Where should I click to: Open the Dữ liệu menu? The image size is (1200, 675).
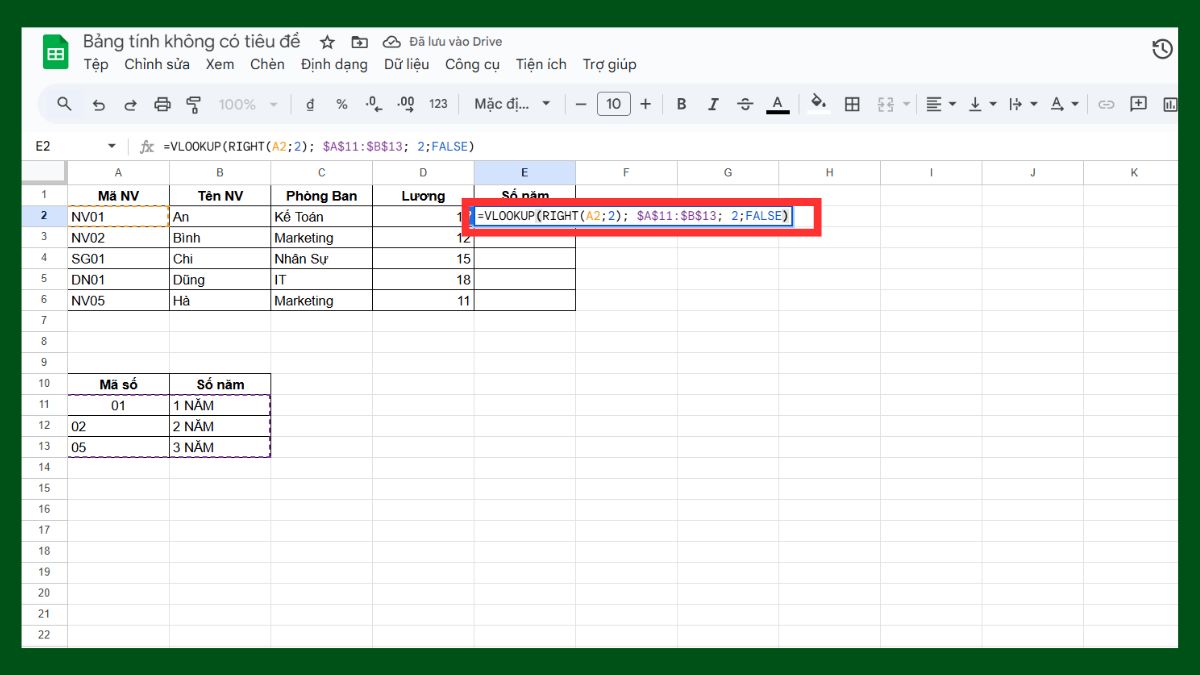click(406, 64)
